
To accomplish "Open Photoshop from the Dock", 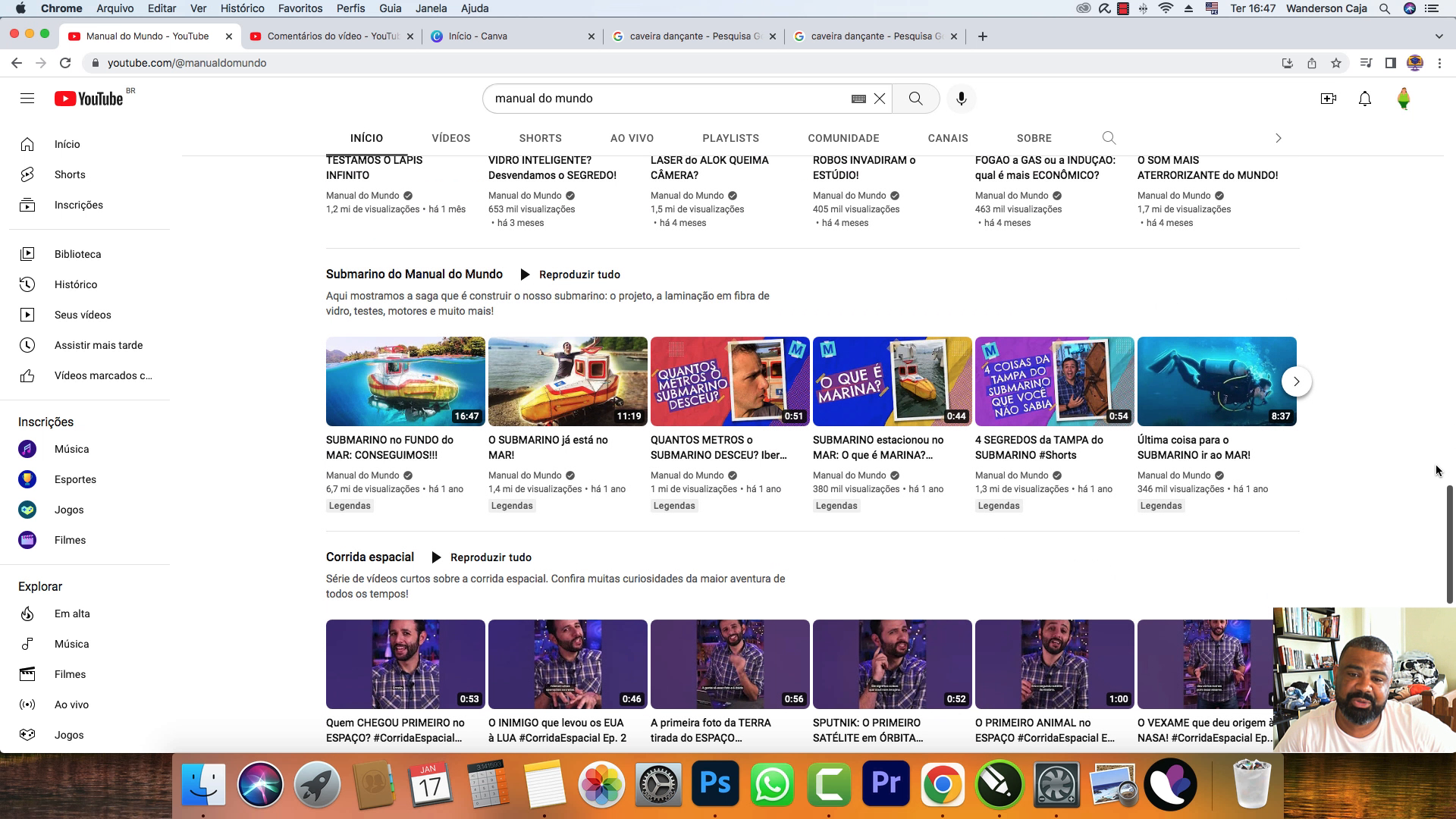I will (x=716, y=783).
